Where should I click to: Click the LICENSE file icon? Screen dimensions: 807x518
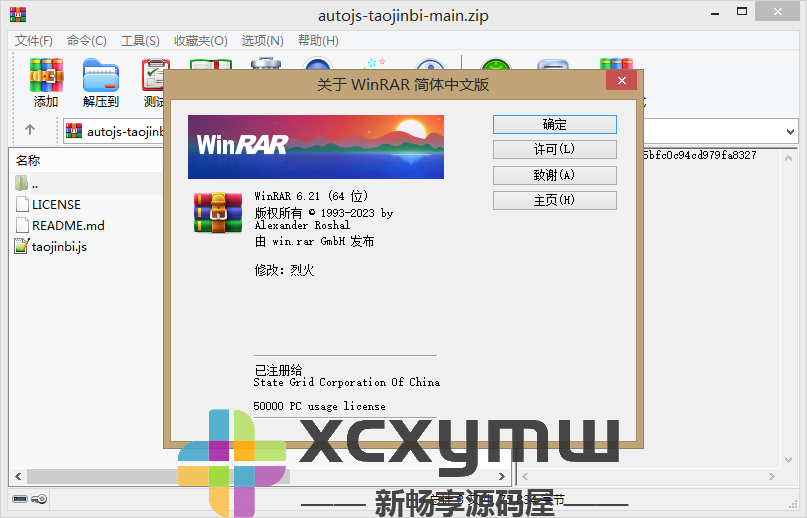[x=22, y=204]
